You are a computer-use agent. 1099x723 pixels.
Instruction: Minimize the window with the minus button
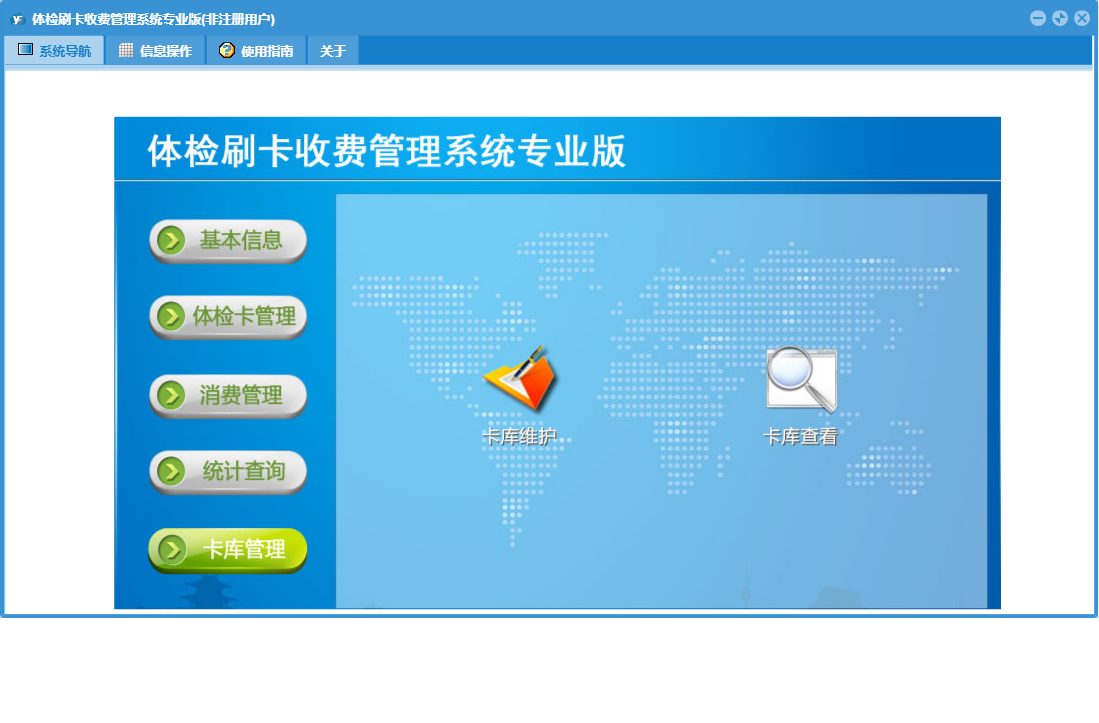(1038, 18)
